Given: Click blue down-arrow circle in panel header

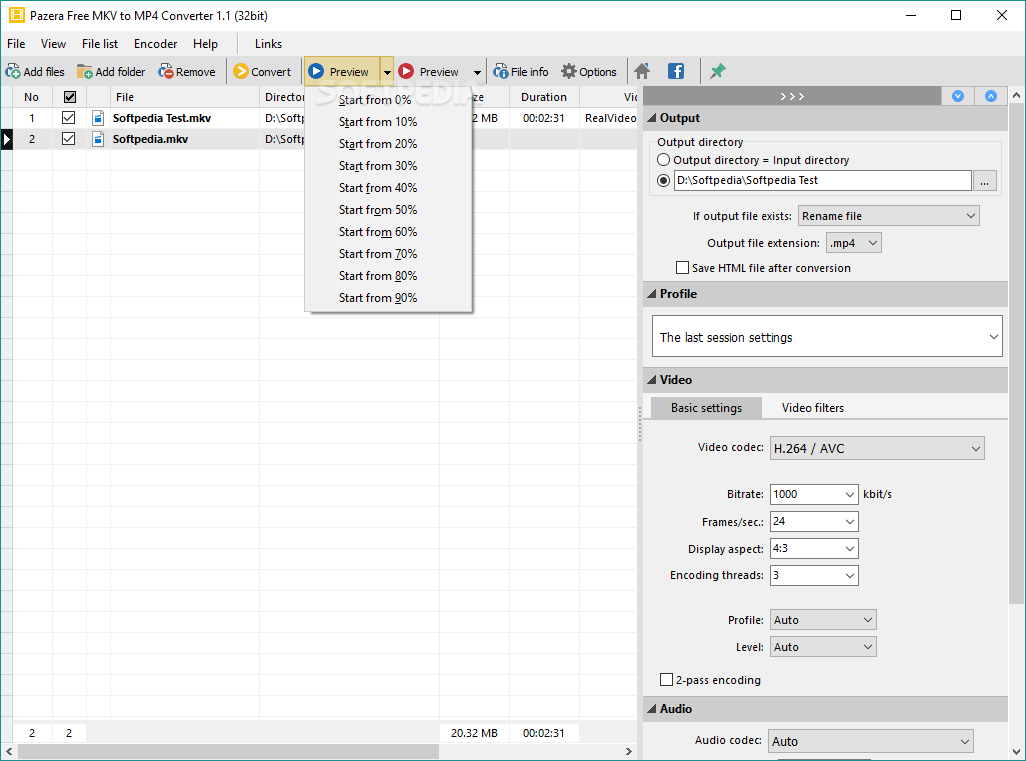Looking at the screenshot, I should [958, 96].
